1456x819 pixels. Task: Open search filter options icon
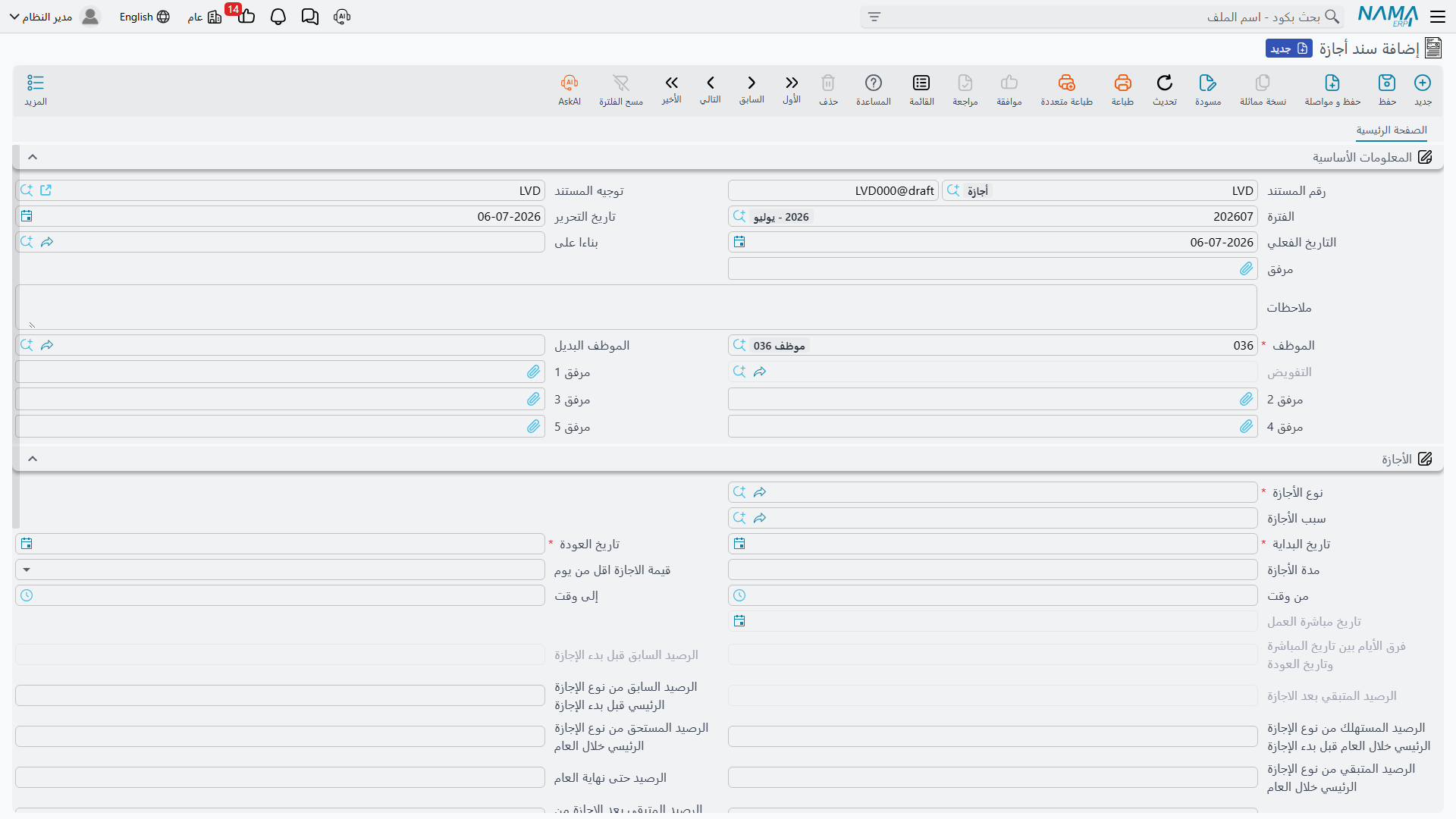pyautogui.click(x=874, y=17)
